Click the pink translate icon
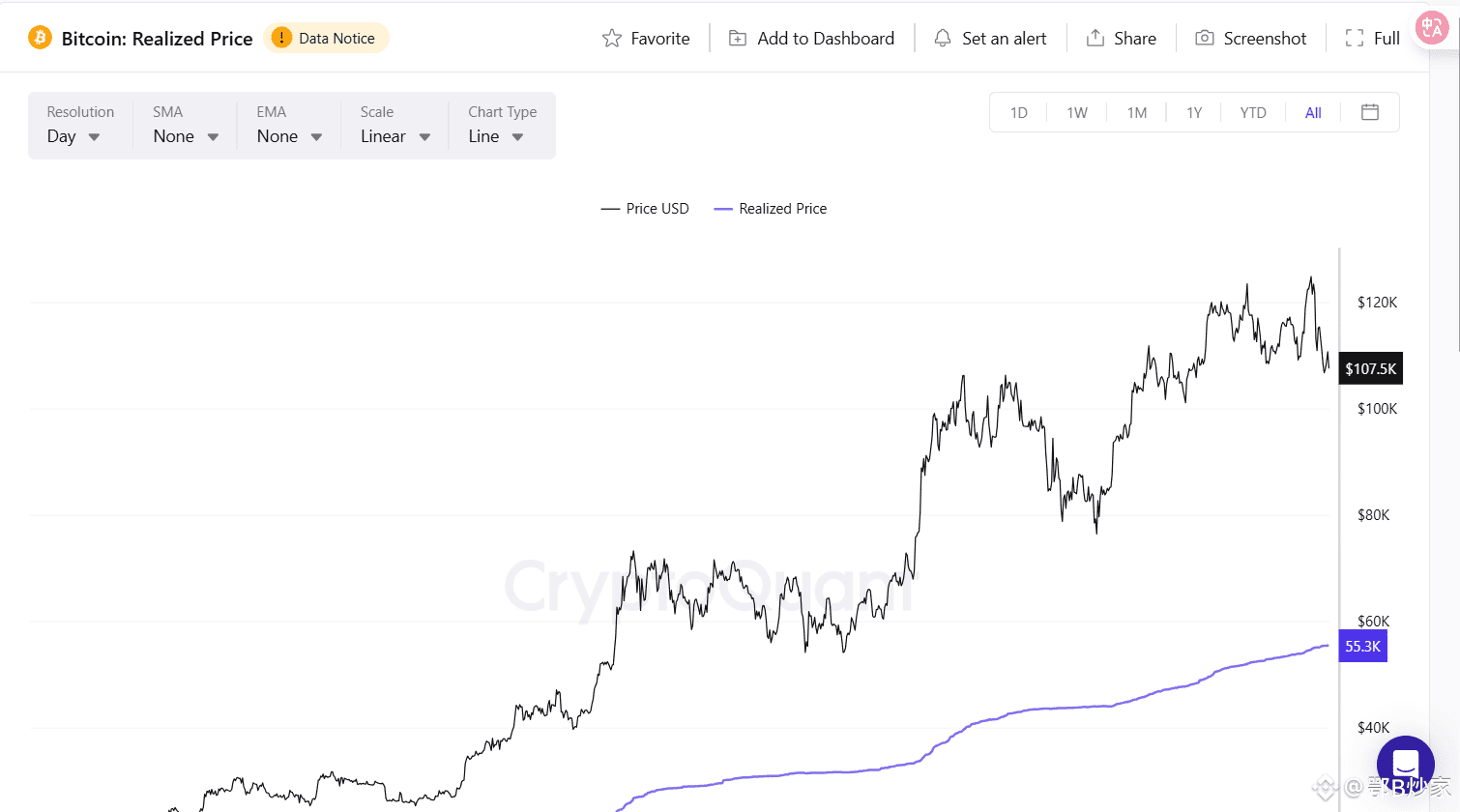The height and width of the screenshot is (812, 1460). [x=1432, y=28]
